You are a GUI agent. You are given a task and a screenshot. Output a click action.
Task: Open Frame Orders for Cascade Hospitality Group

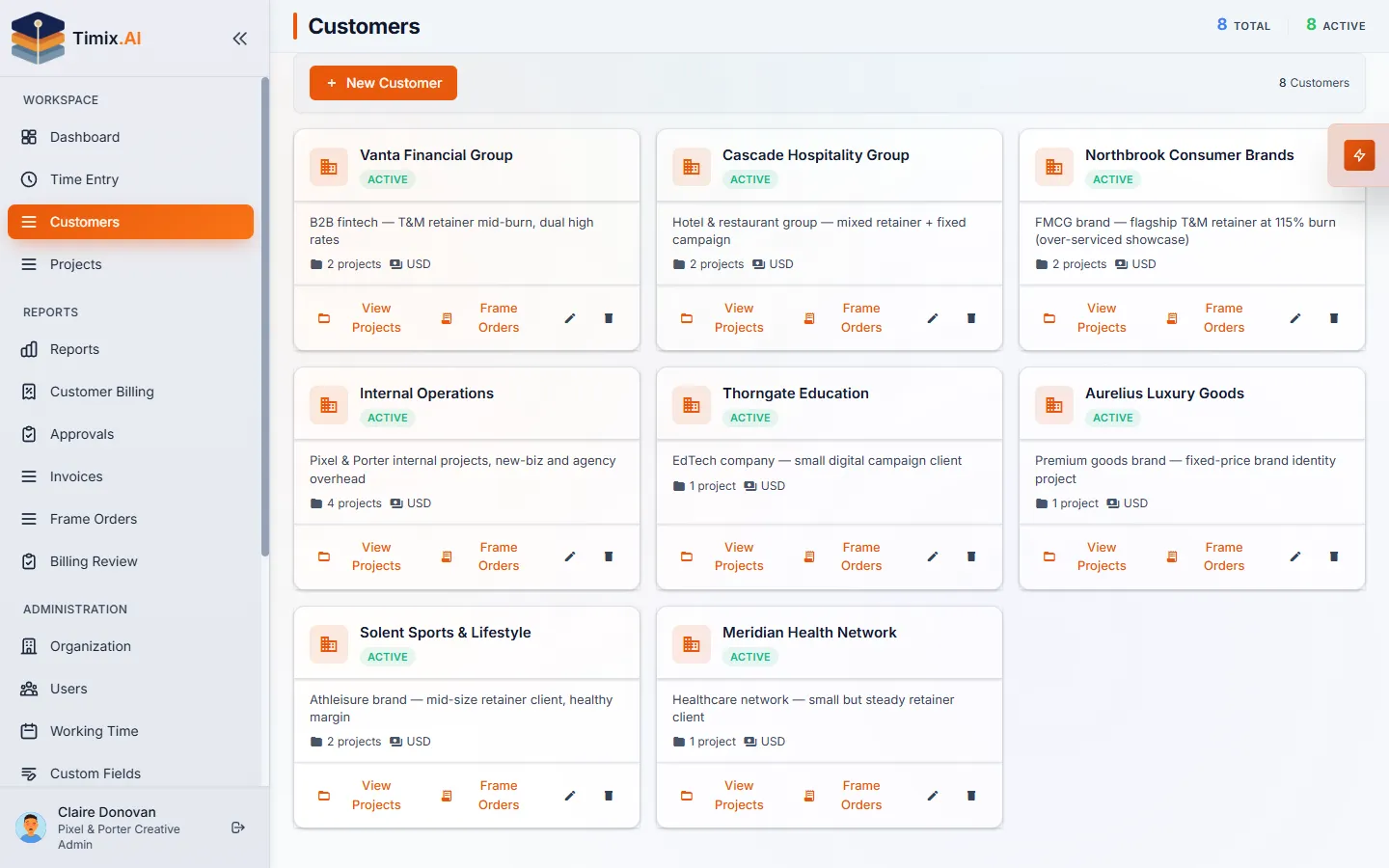[846, 318]
